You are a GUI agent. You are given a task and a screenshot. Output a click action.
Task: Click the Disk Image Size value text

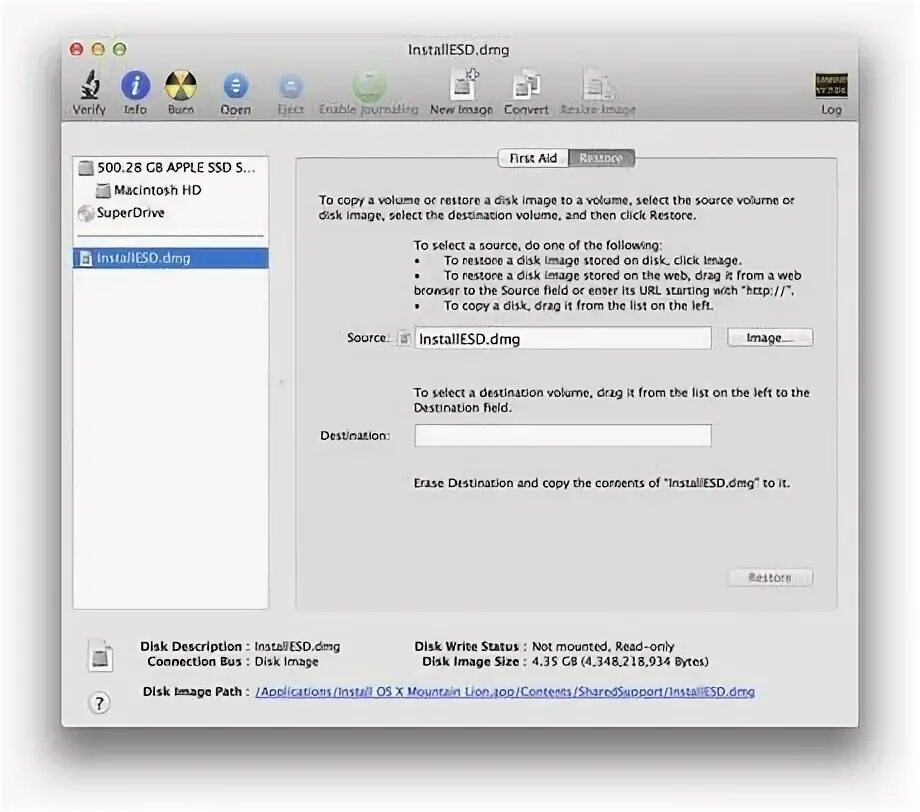pos(620,662)
